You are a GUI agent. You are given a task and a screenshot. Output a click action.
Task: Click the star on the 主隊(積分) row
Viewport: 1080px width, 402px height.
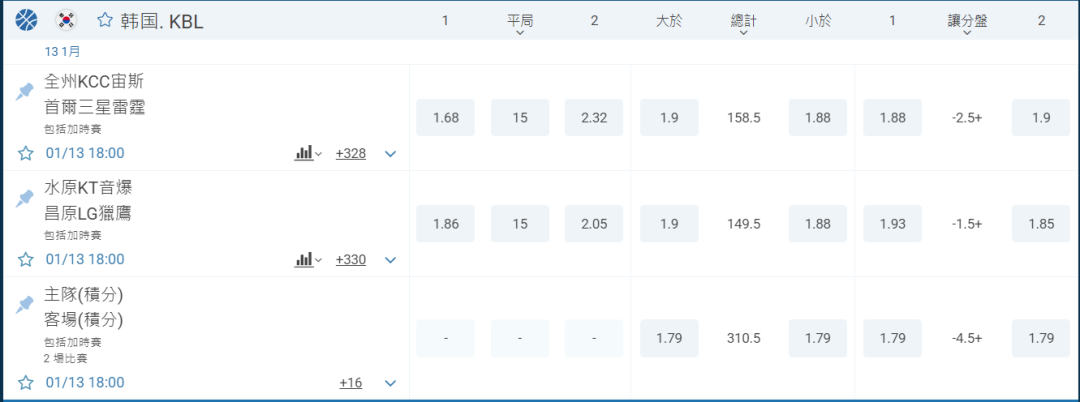(26, 382)
